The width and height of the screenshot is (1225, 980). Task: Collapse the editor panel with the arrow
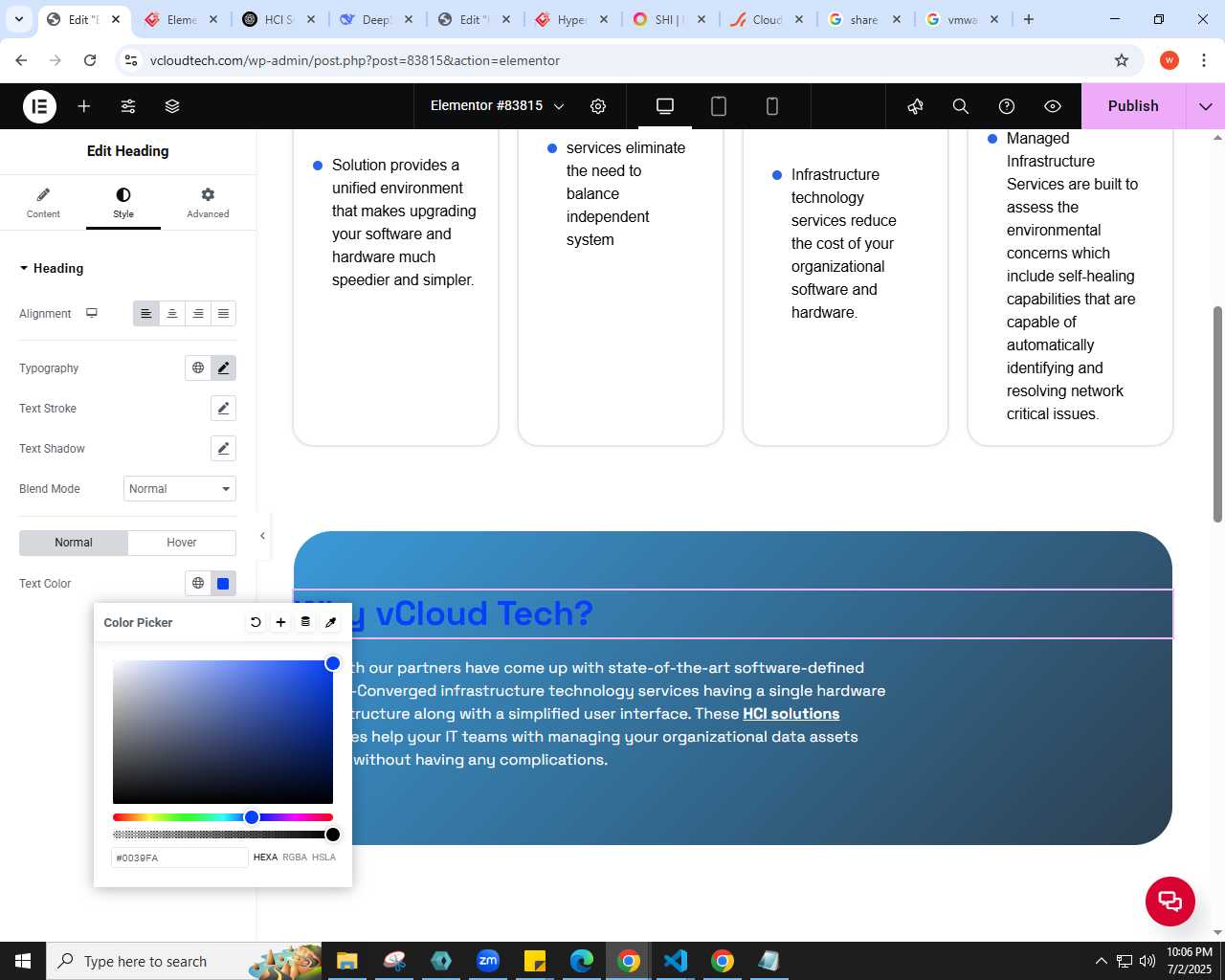pos(262,536)
